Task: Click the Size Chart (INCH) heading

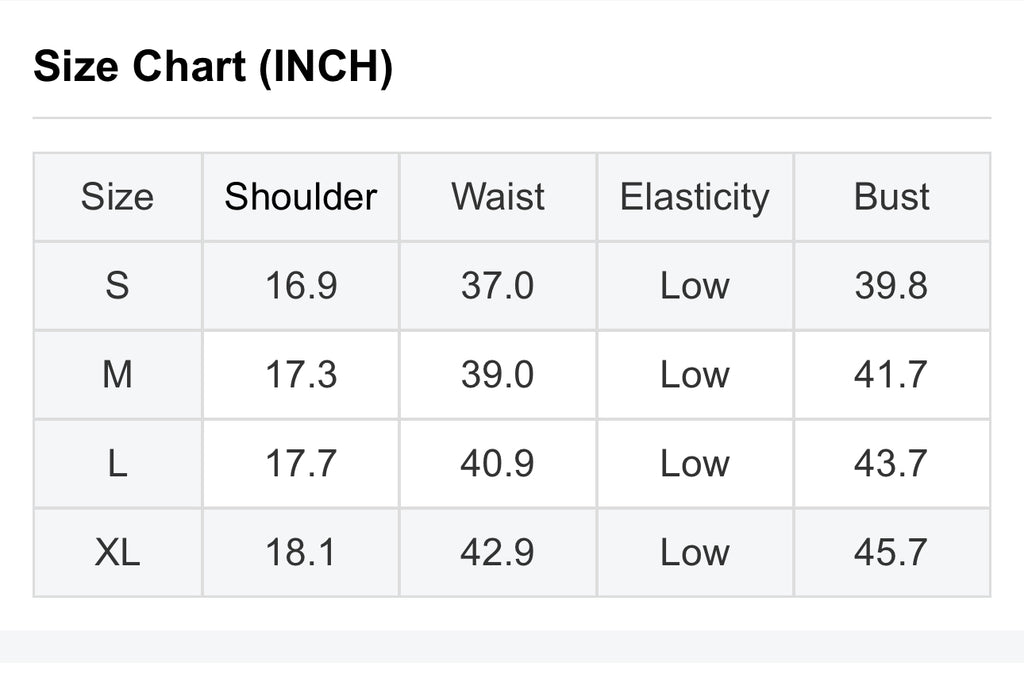Action: [213, 68]
